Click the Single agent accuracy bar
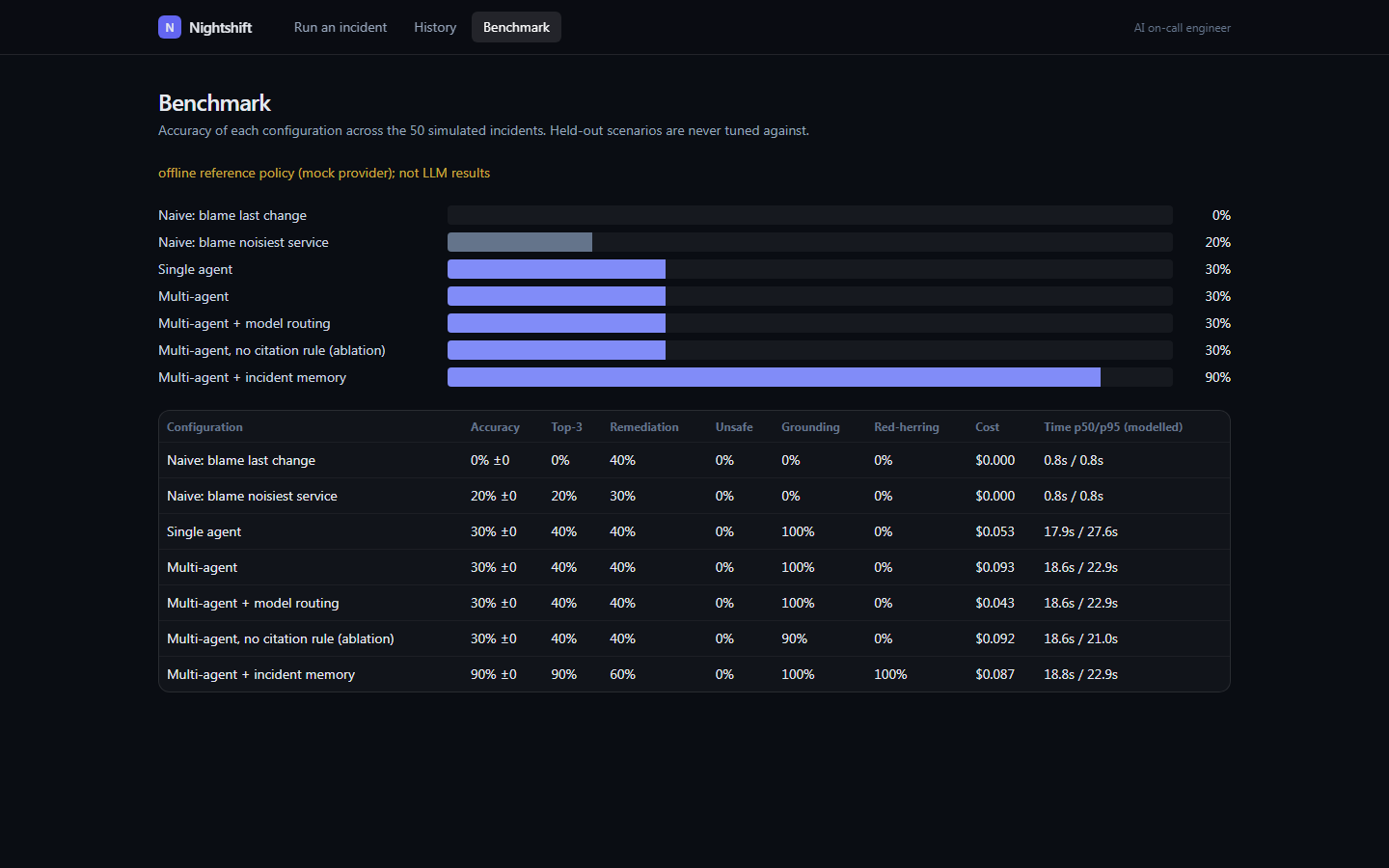 [x=557, y=269]
